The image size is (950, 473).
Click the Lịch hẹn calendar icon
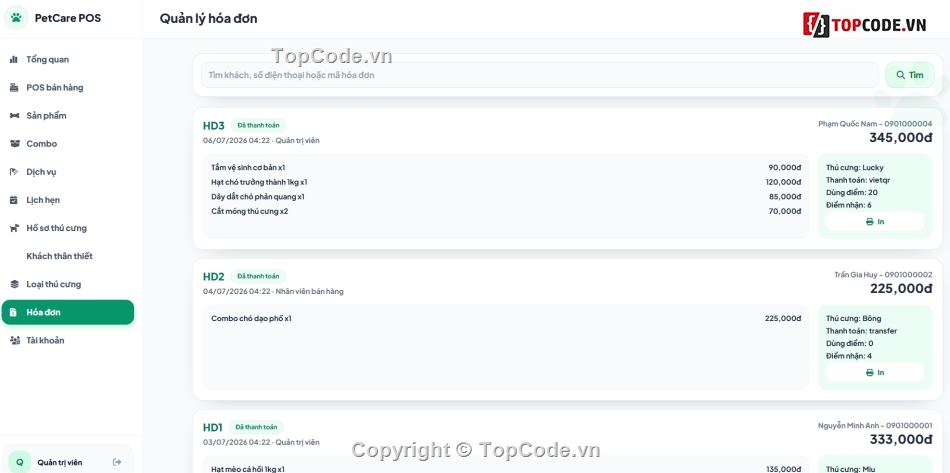14,200
